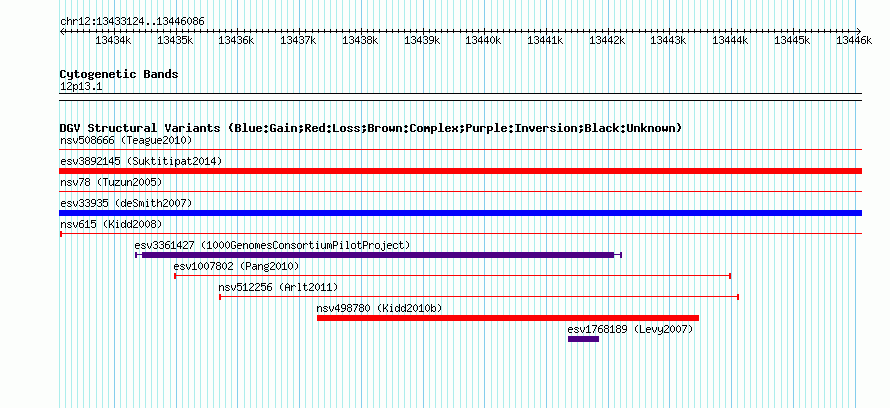The width and height of the screenshot is (890, 408).
Task: Open the nsv498780 (Kidd2010b) variant label
Action: (379, 308)
